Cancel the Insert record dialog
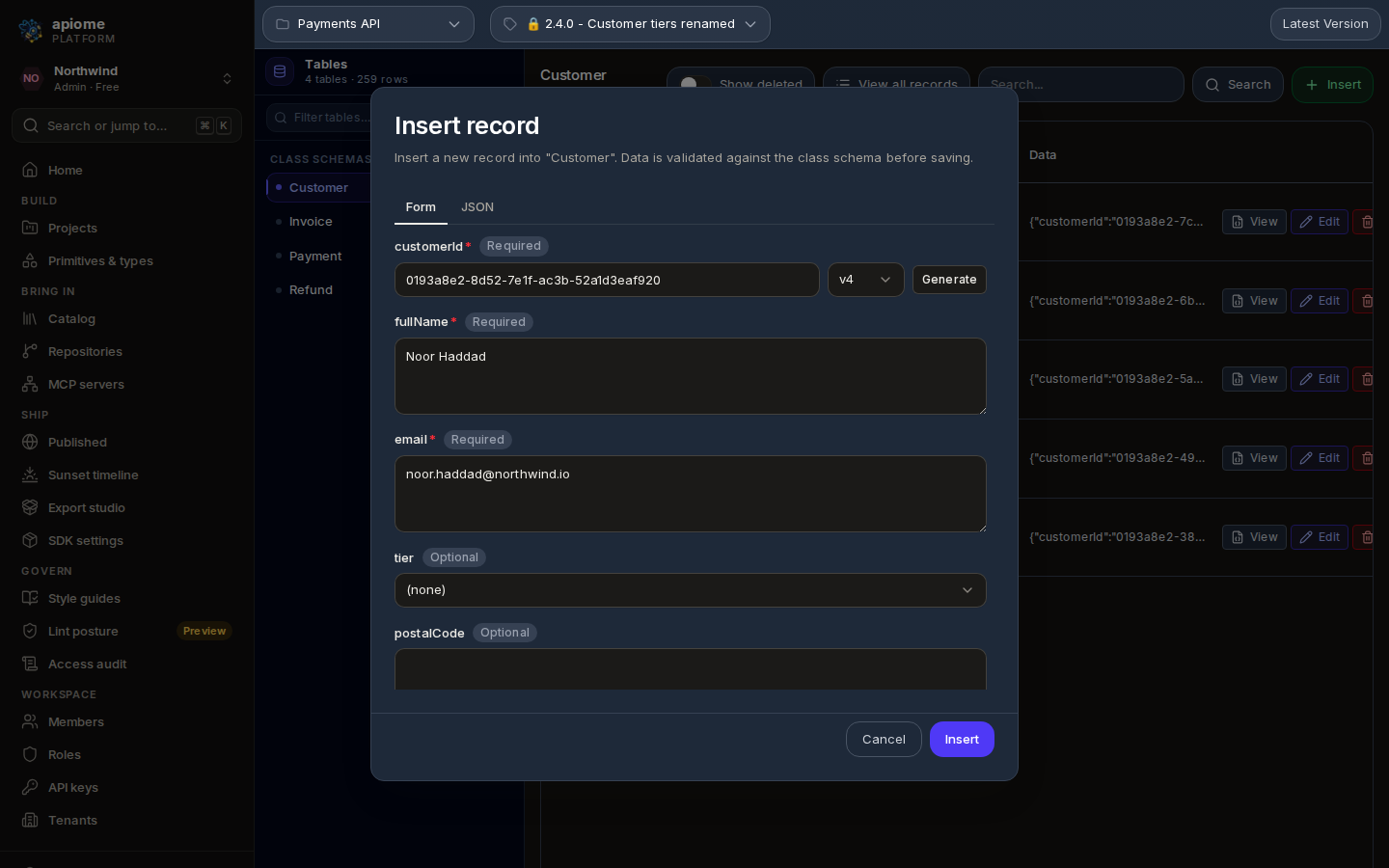Screen dimensions: 1389x868 point(884,740)
